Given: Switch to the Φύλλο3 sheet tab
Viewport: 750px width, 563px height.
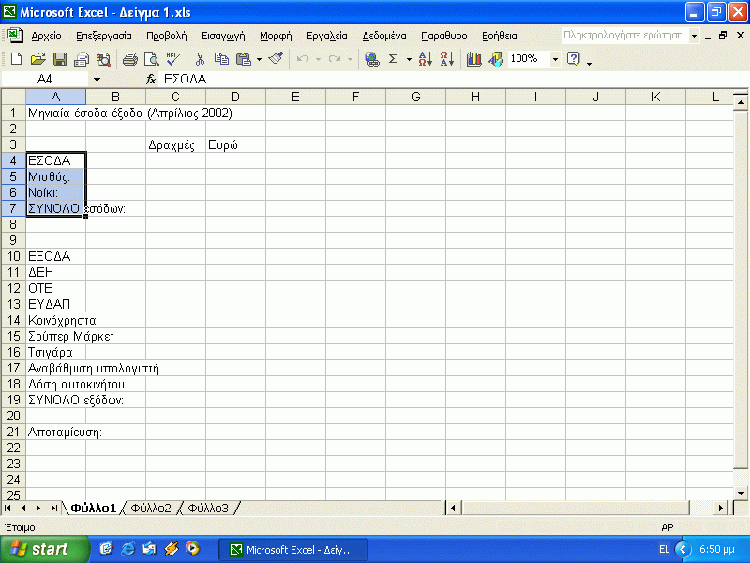Looking at the screenshot, I should tap(208, 508).
